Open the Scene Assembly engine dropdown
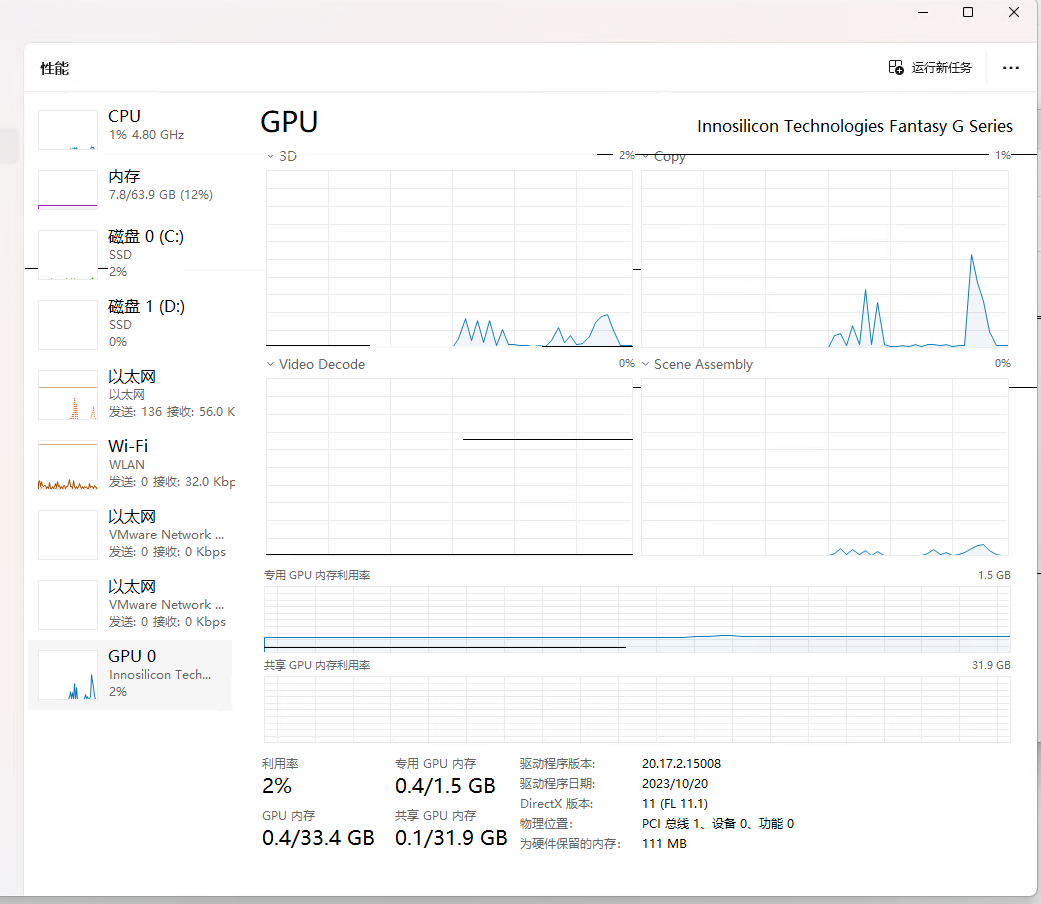This screenshot has height=904, width=1041. (x=645, y=364)
